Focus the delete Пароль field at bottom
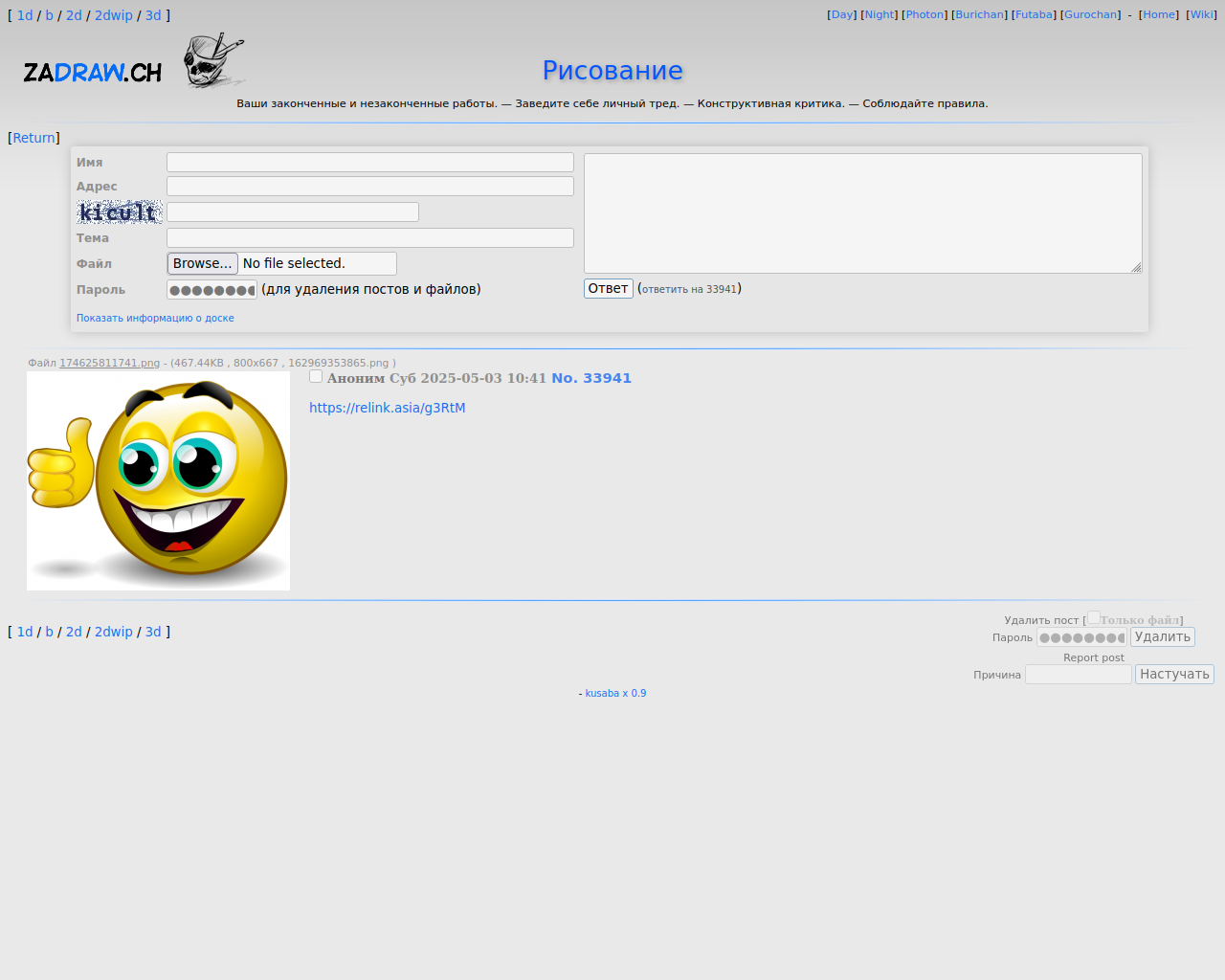Image resolution: width=1225 pixels, height=980 pixels. click(x=1081, y=637)
